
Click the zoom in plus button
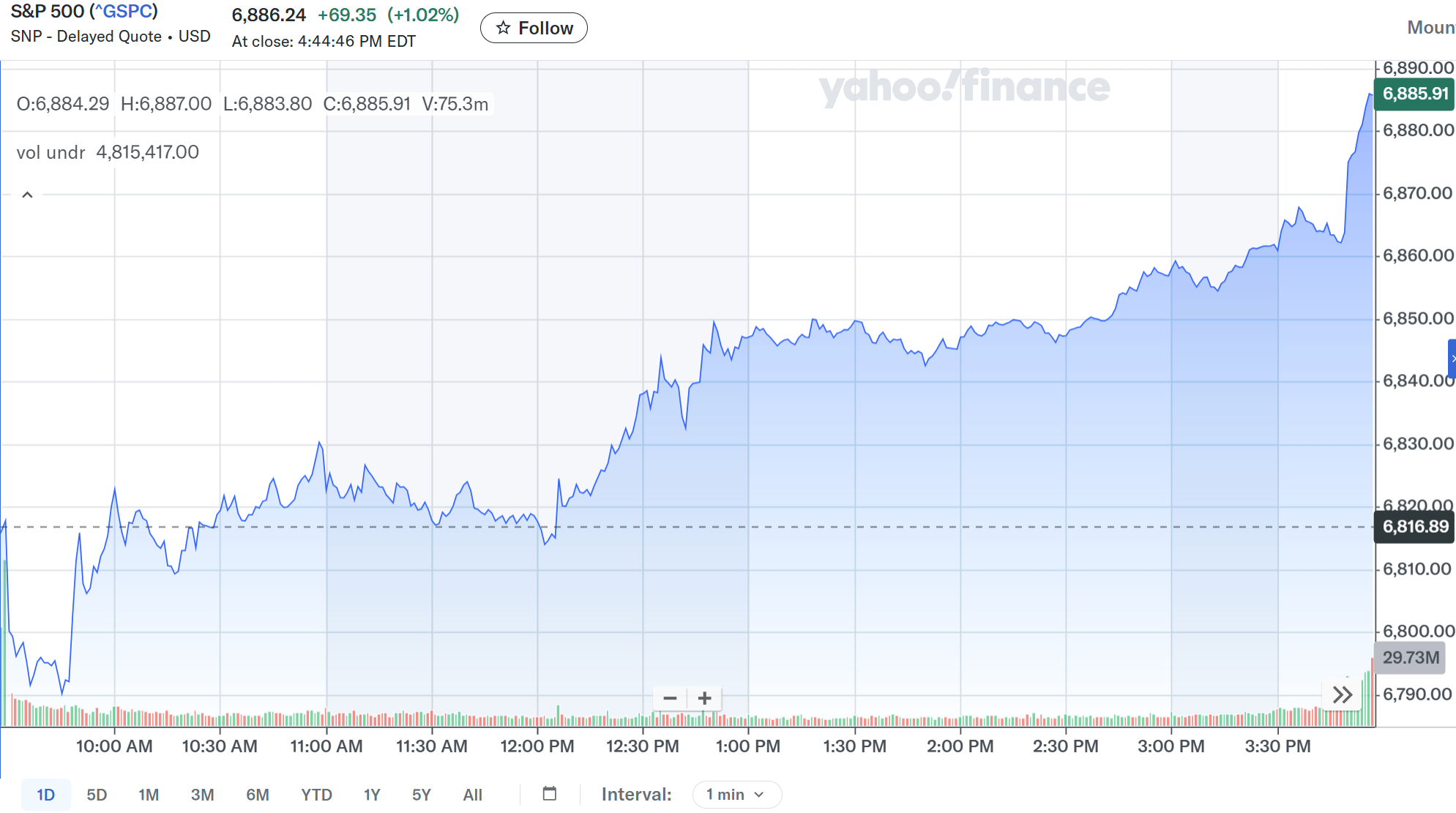tap(704, 698)
